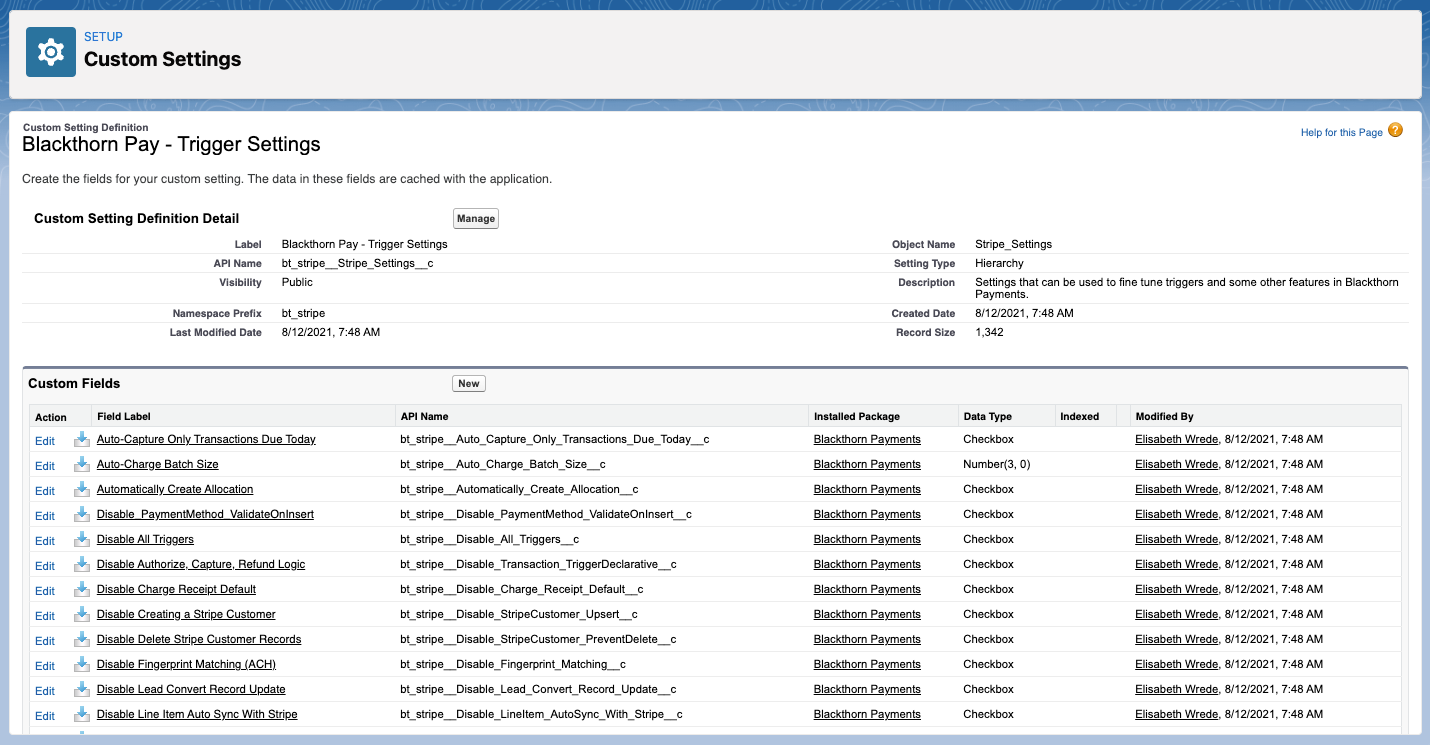Open Elisabeth Wrede link in Disable Lead Convert row
The width and height of the screenshot is (1430, 745).
pos(1176,689)
